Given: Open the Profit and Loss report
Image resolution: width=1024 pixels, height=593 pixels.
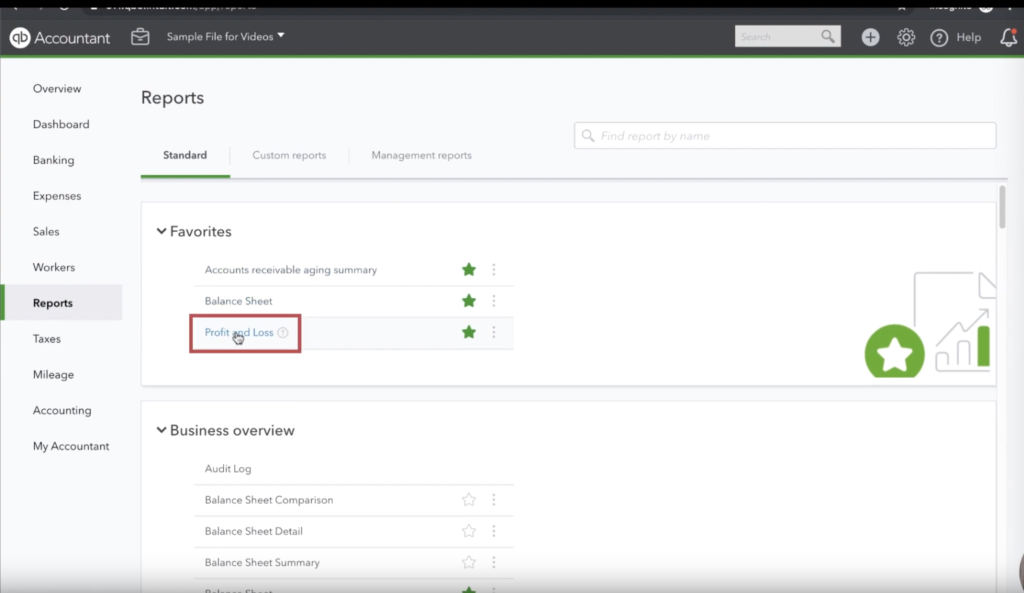Looking at the screenshot, I should click(239, 333).
